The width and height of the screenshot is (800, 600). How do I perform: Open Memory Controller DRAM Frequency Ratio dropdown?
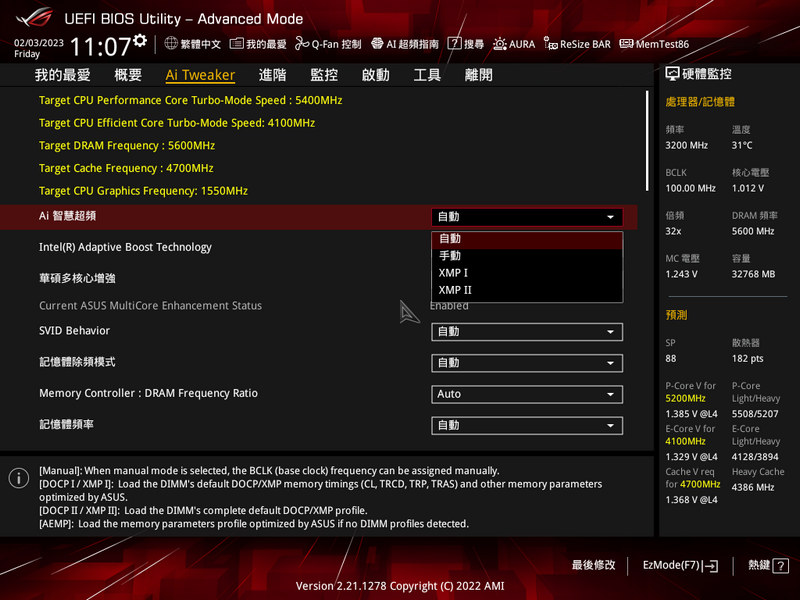[527, 394]
